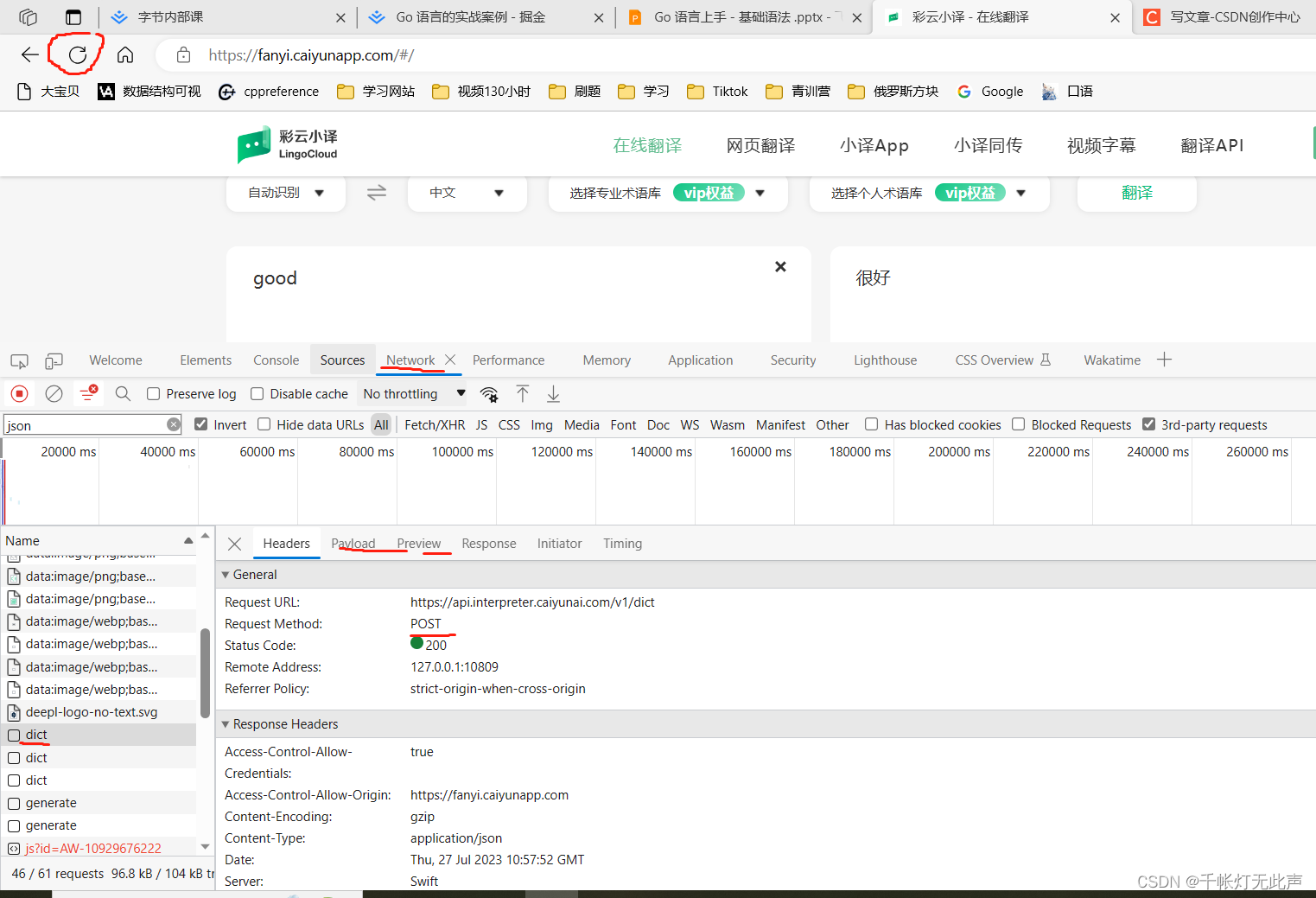
Task: Open the Timing tab
Action: tap(622, 544)
